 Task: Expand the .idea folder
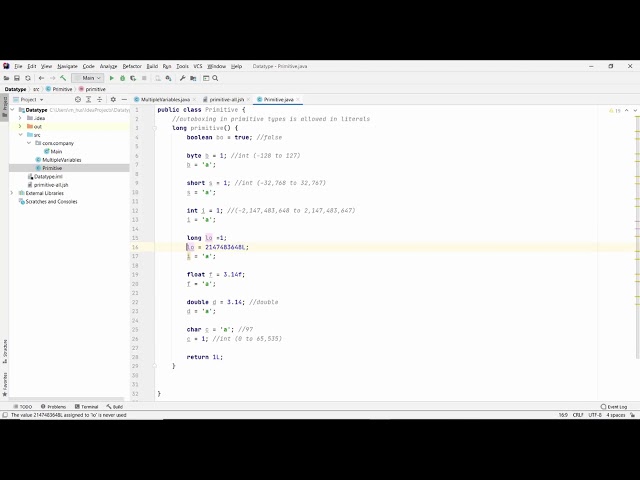point(20,118)
